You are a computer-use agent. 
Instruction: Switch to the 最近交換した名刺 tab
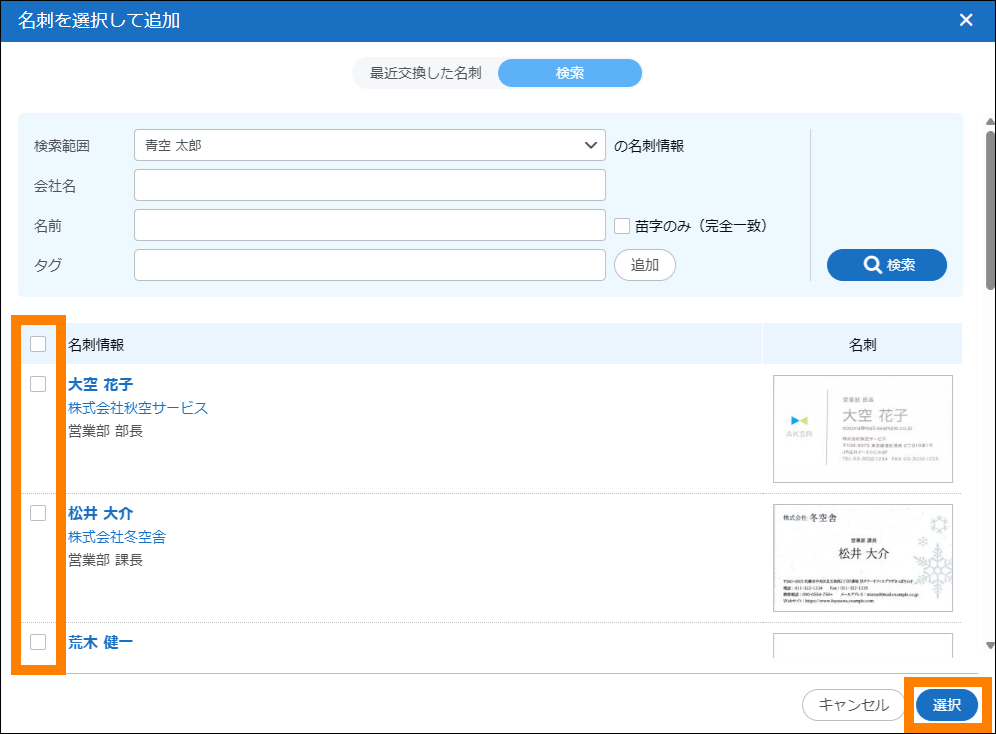[425, 73]
